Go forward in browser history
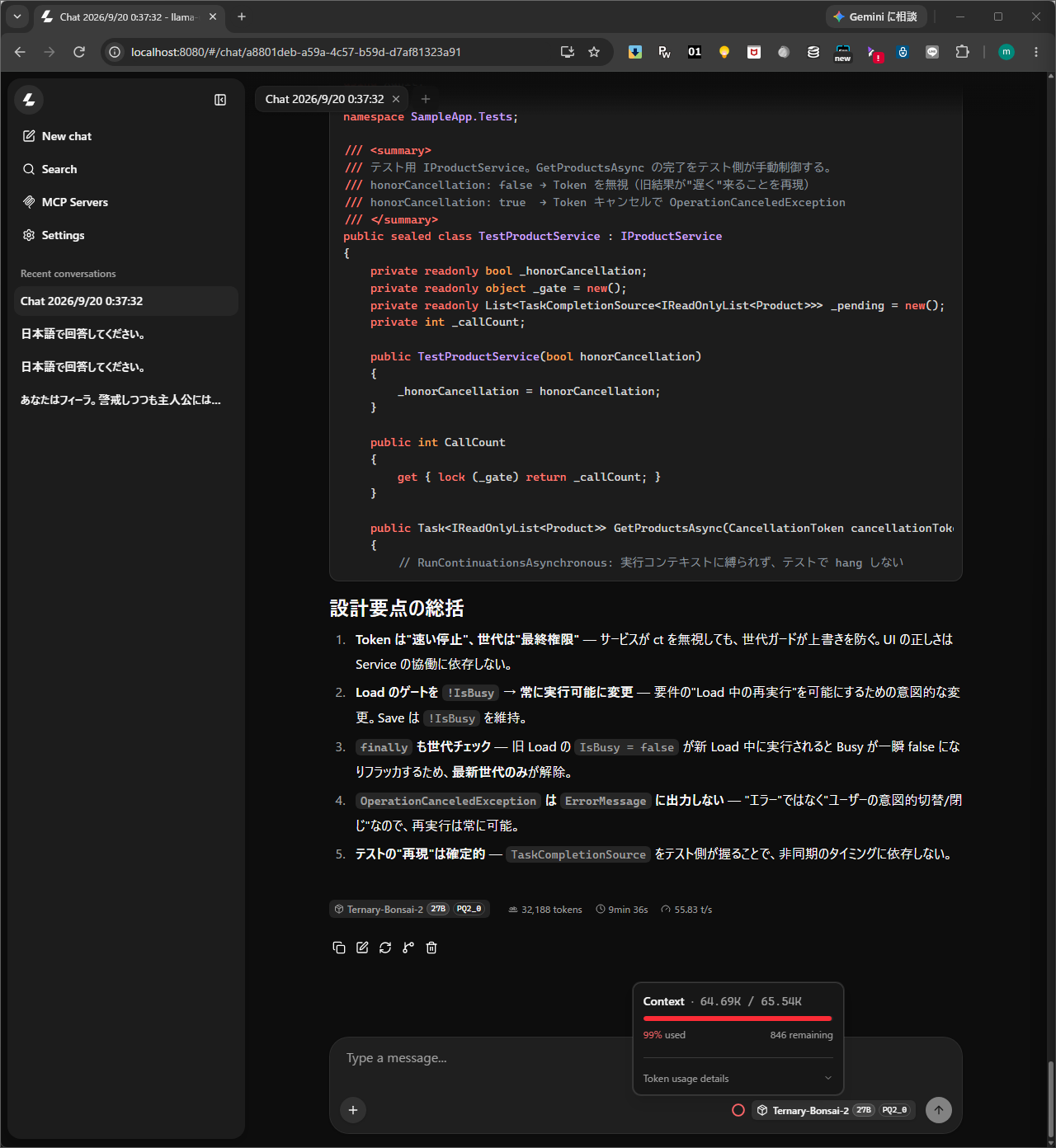Image resolution: width=1056 pixels, height=1148 pixels. coord(49,52)
